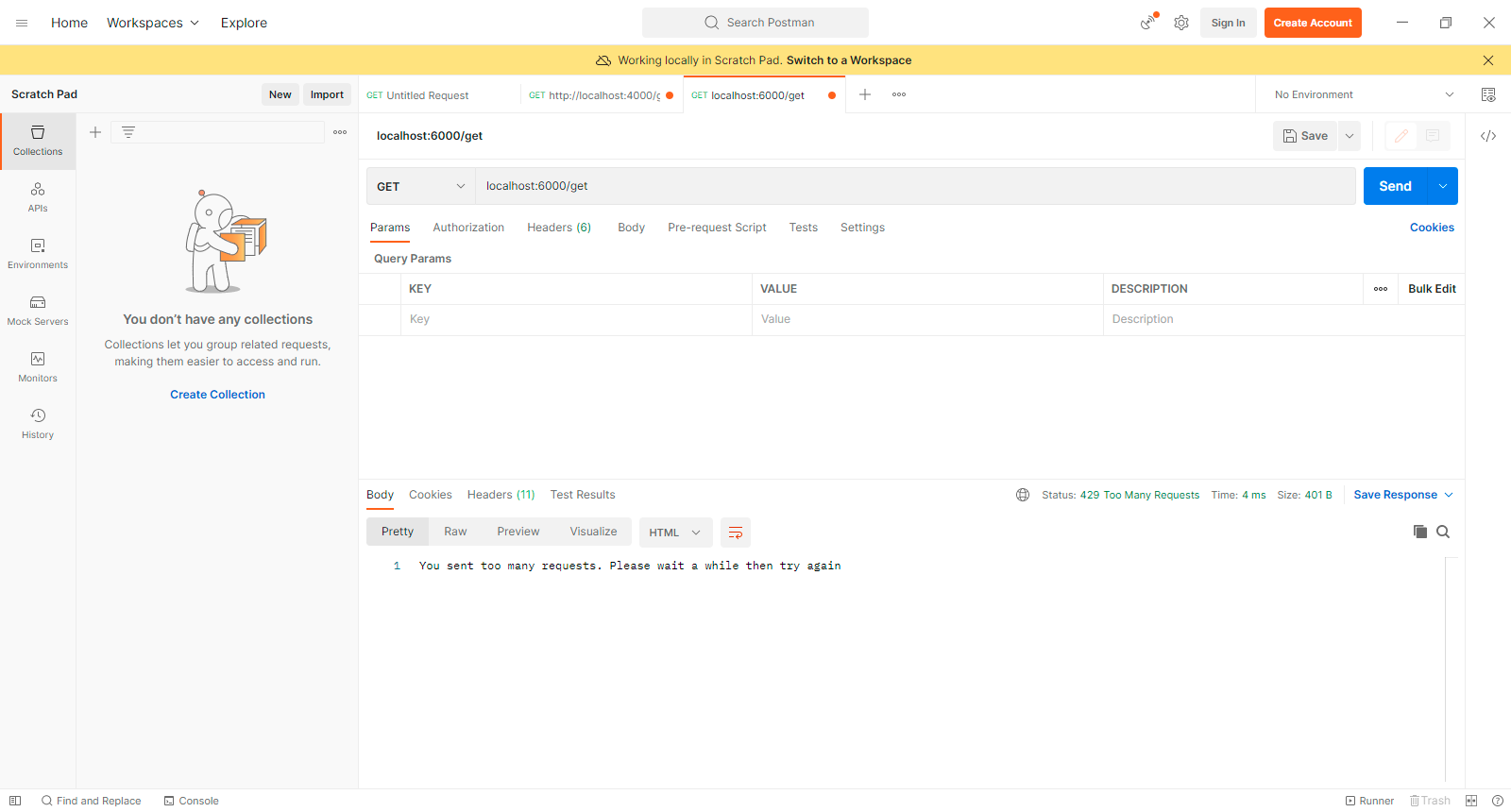Open the settings gear icon
Viewport: 1511px width, 812px height.
pos(1181,23)
